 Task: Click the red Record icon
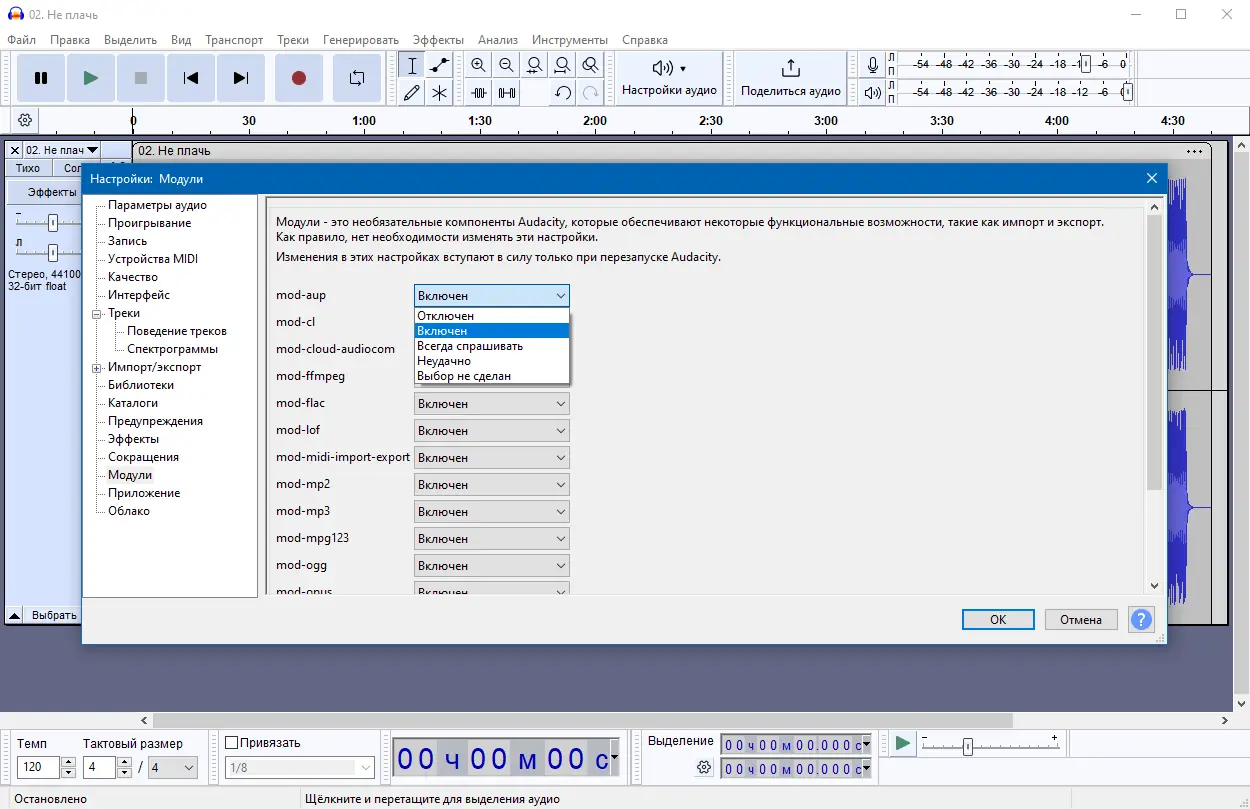point(299,77)
